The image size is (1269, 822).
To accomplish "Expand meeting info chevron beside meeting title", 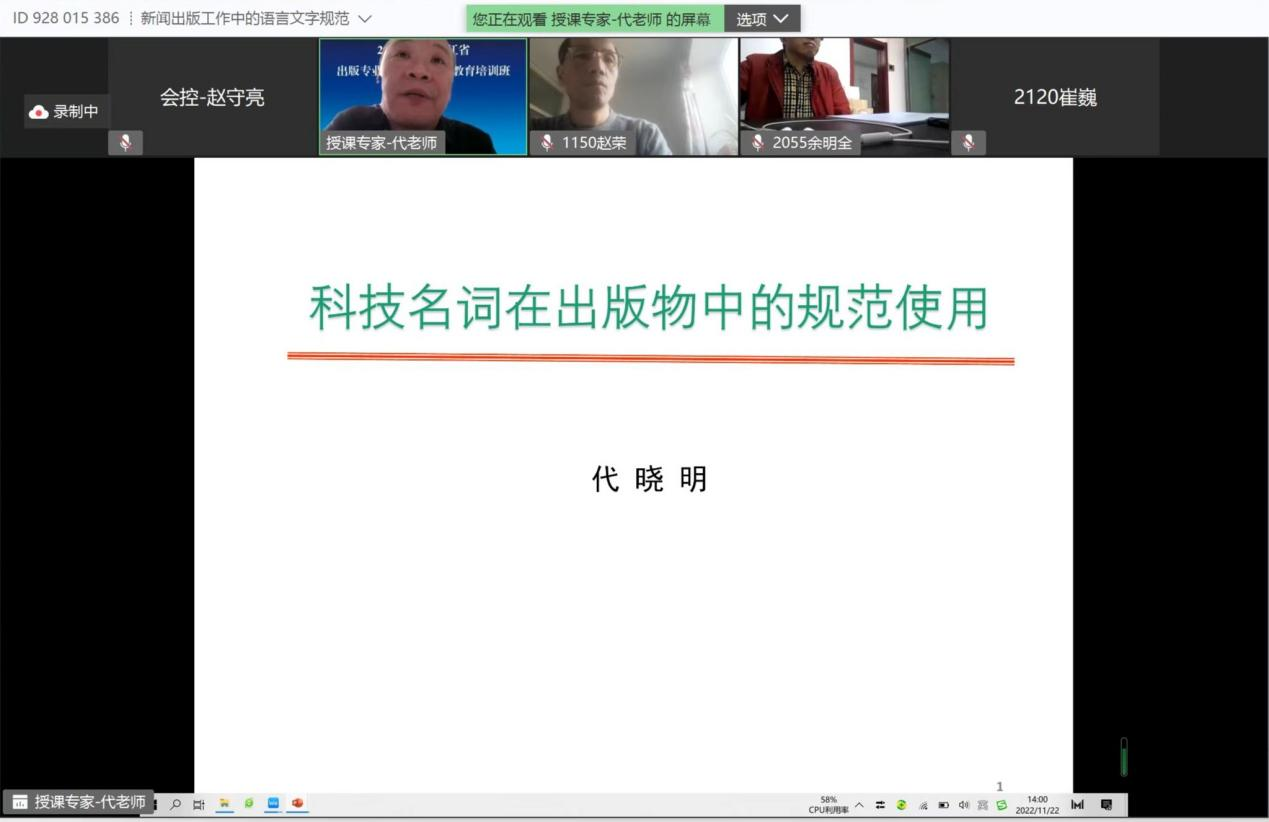I will [365, 19].
